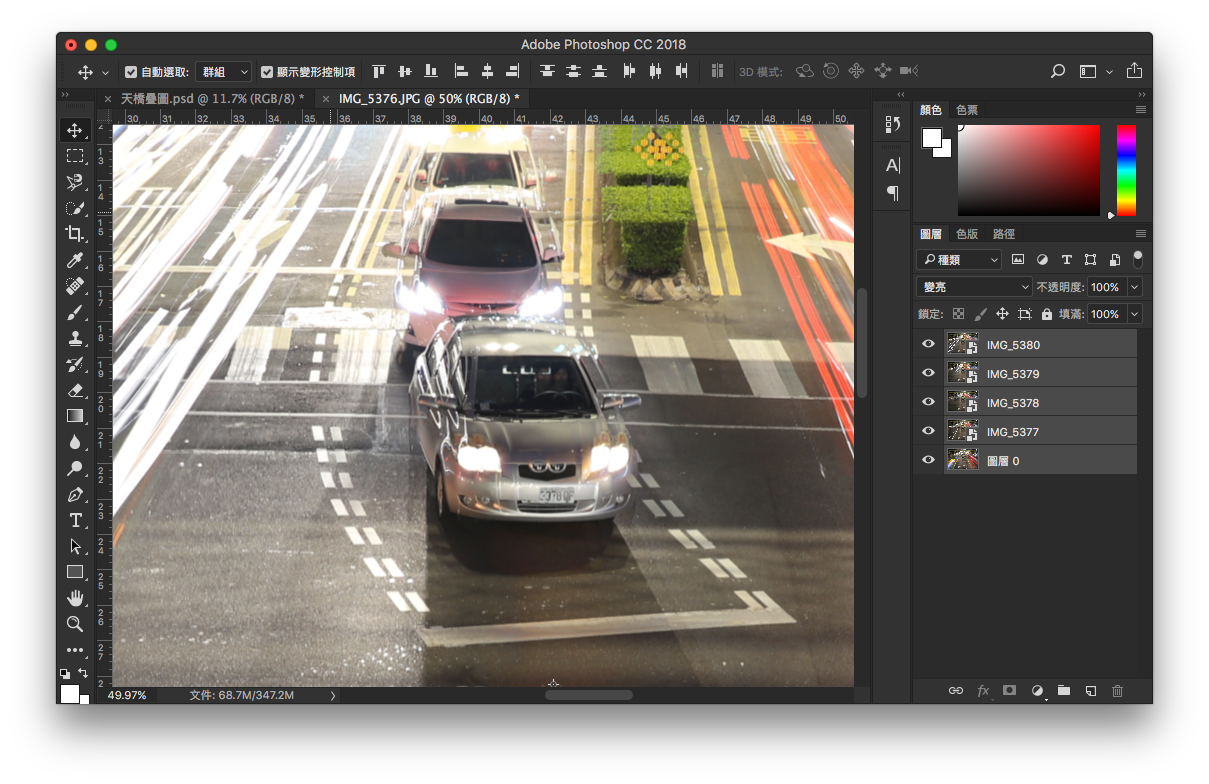Hide the IMG_5379 layer
The width and height of the screenshot is (1209, 784).
click(x=928, y=373)
